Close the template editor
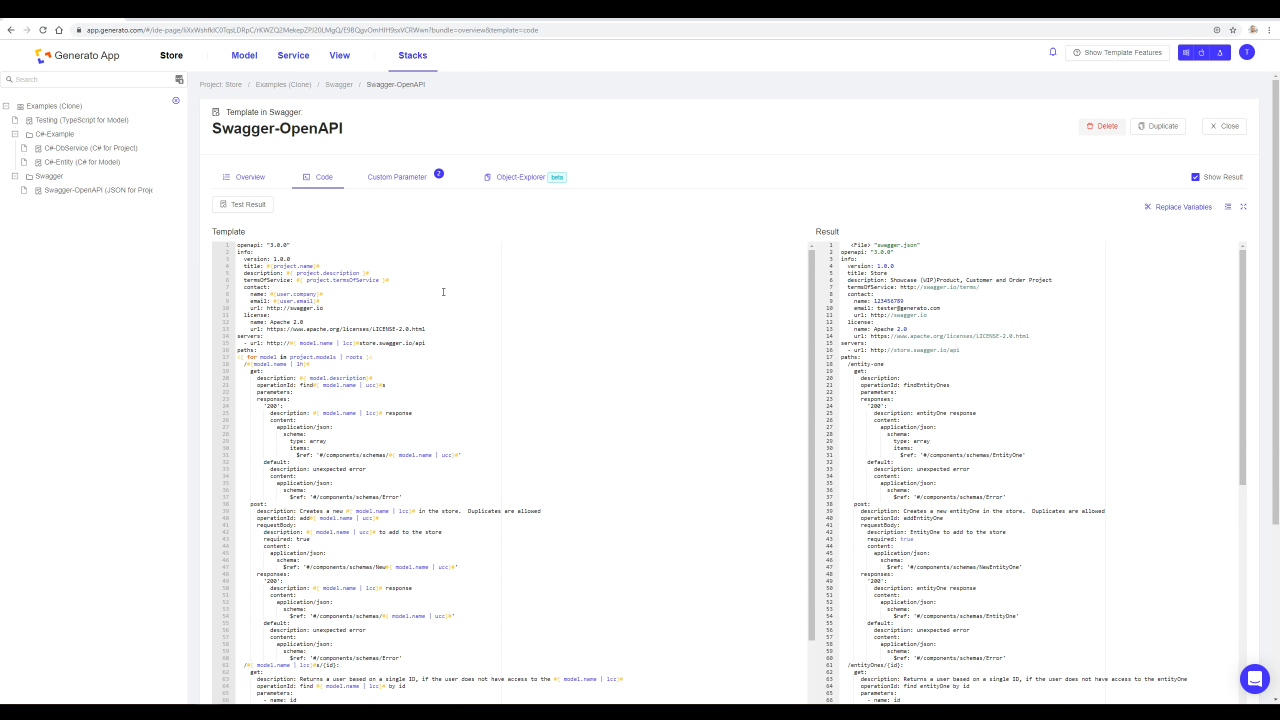 [1224, 126]
